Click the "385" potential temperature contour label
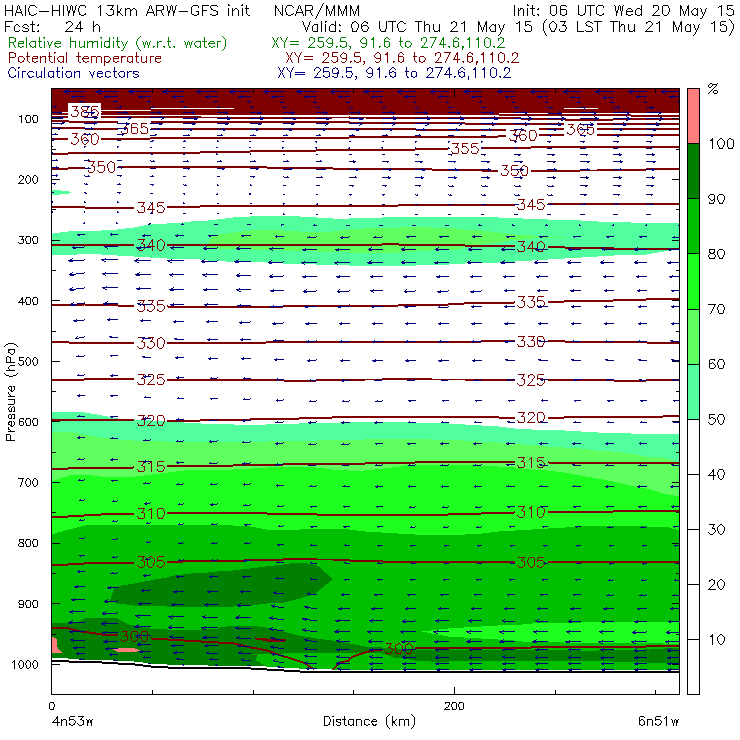Screen dimensions: 740x740 (85, 112)
